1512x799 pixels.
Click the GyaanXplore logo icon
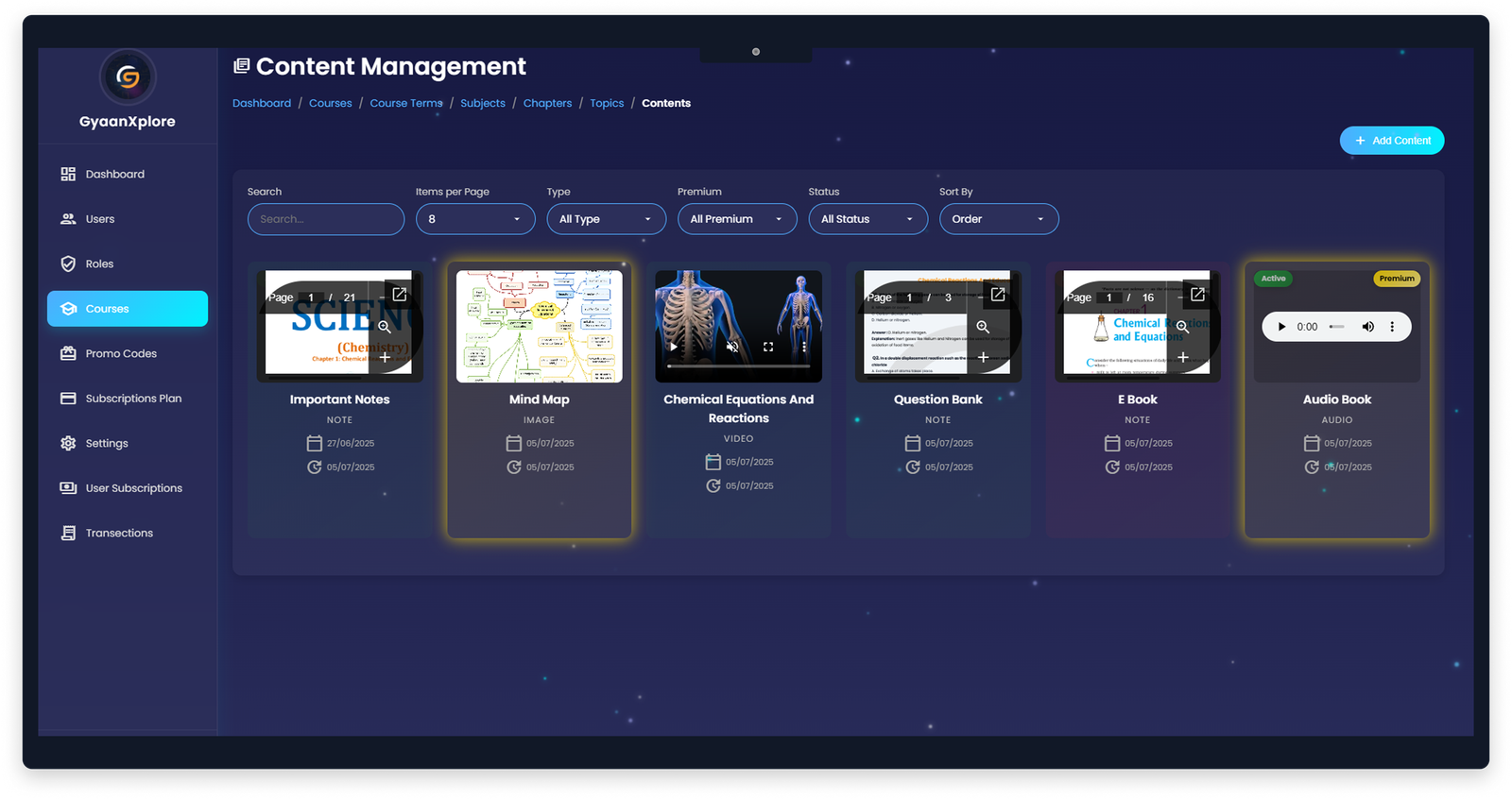128,76
